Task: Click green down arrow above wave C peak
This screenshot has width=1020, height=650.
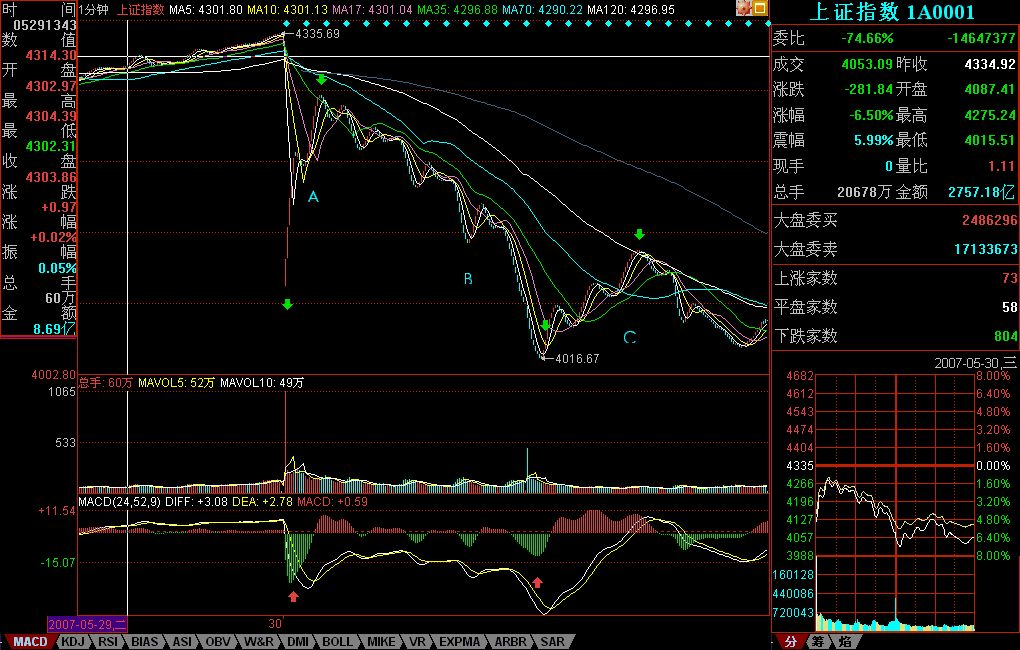Action: [639, 235]
